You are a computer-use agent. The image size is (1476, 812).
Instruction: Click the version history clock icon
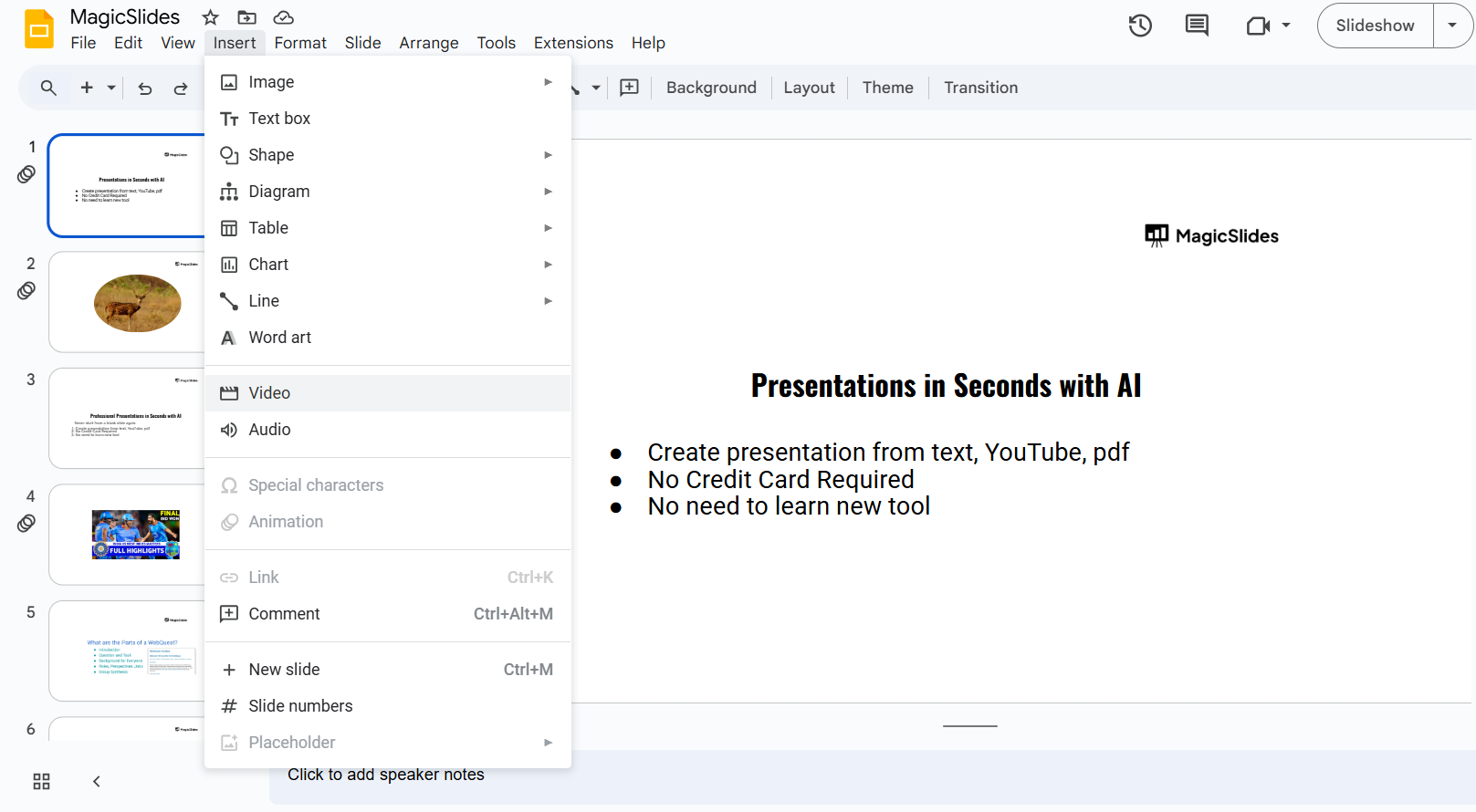1140,26
